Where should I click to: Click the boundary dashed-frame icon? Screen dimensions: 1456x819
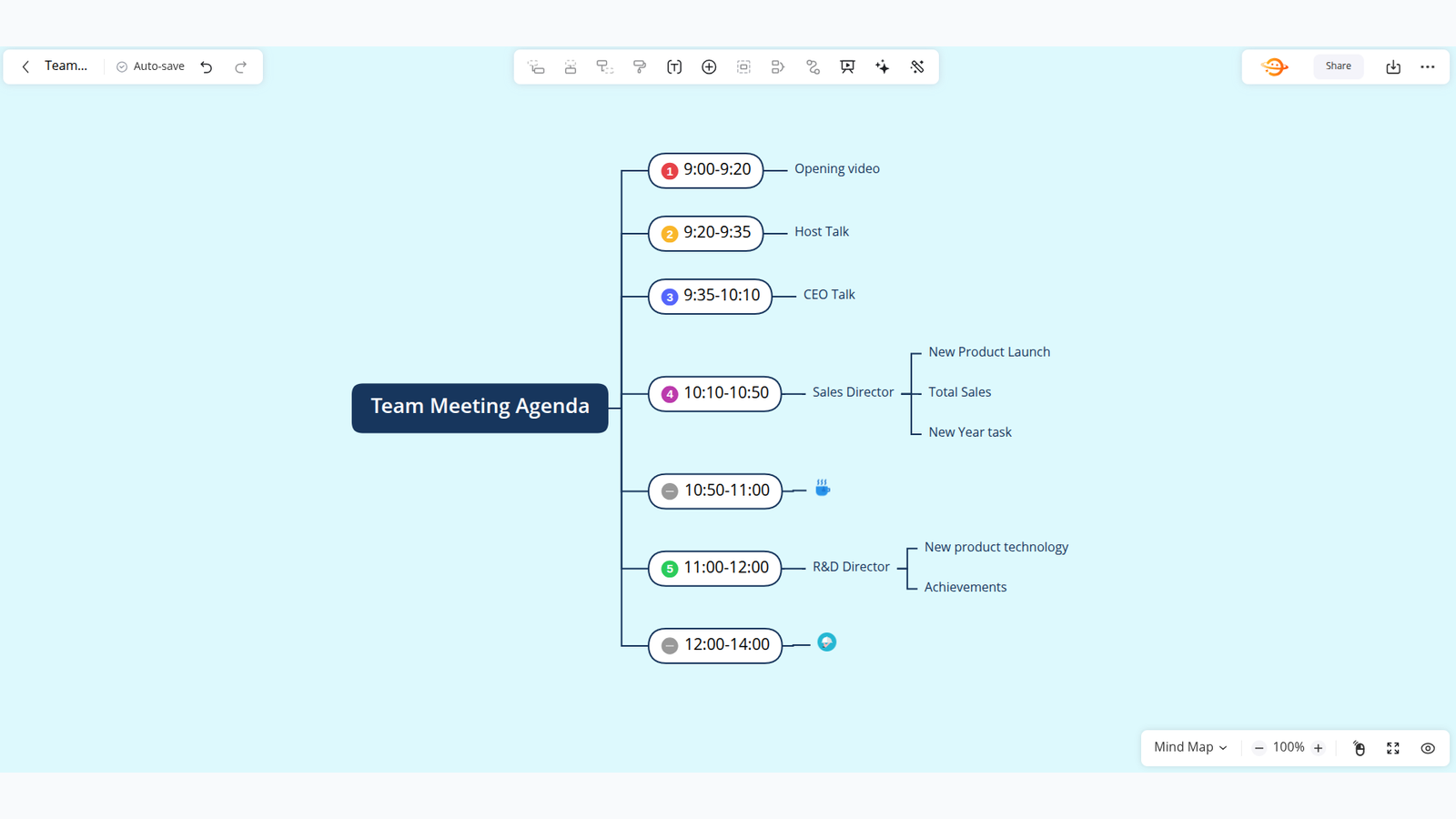[743, 66]
